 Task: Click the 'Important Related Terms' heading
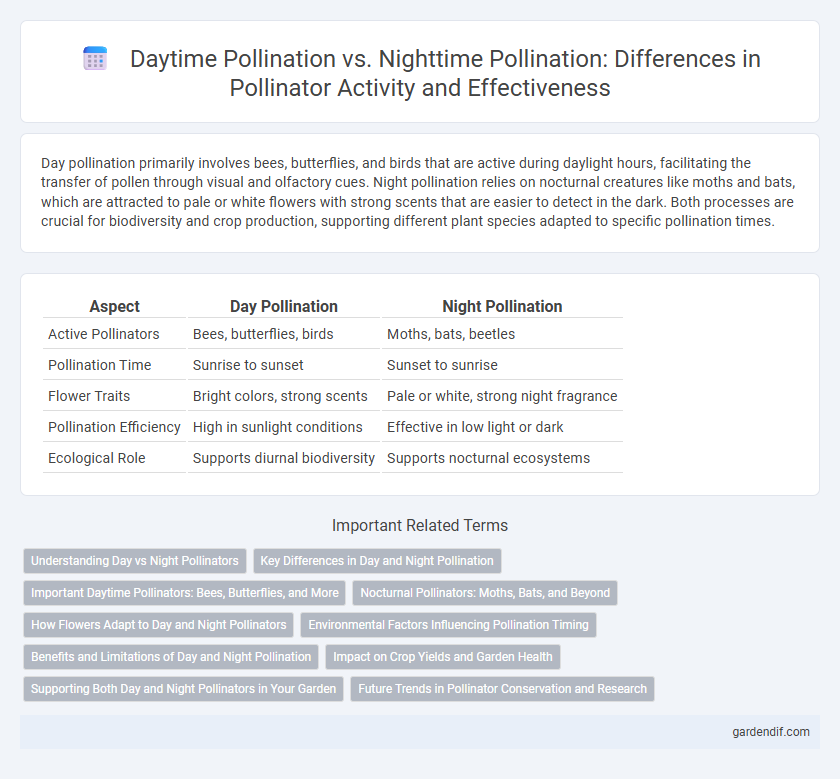pos(420,525)
